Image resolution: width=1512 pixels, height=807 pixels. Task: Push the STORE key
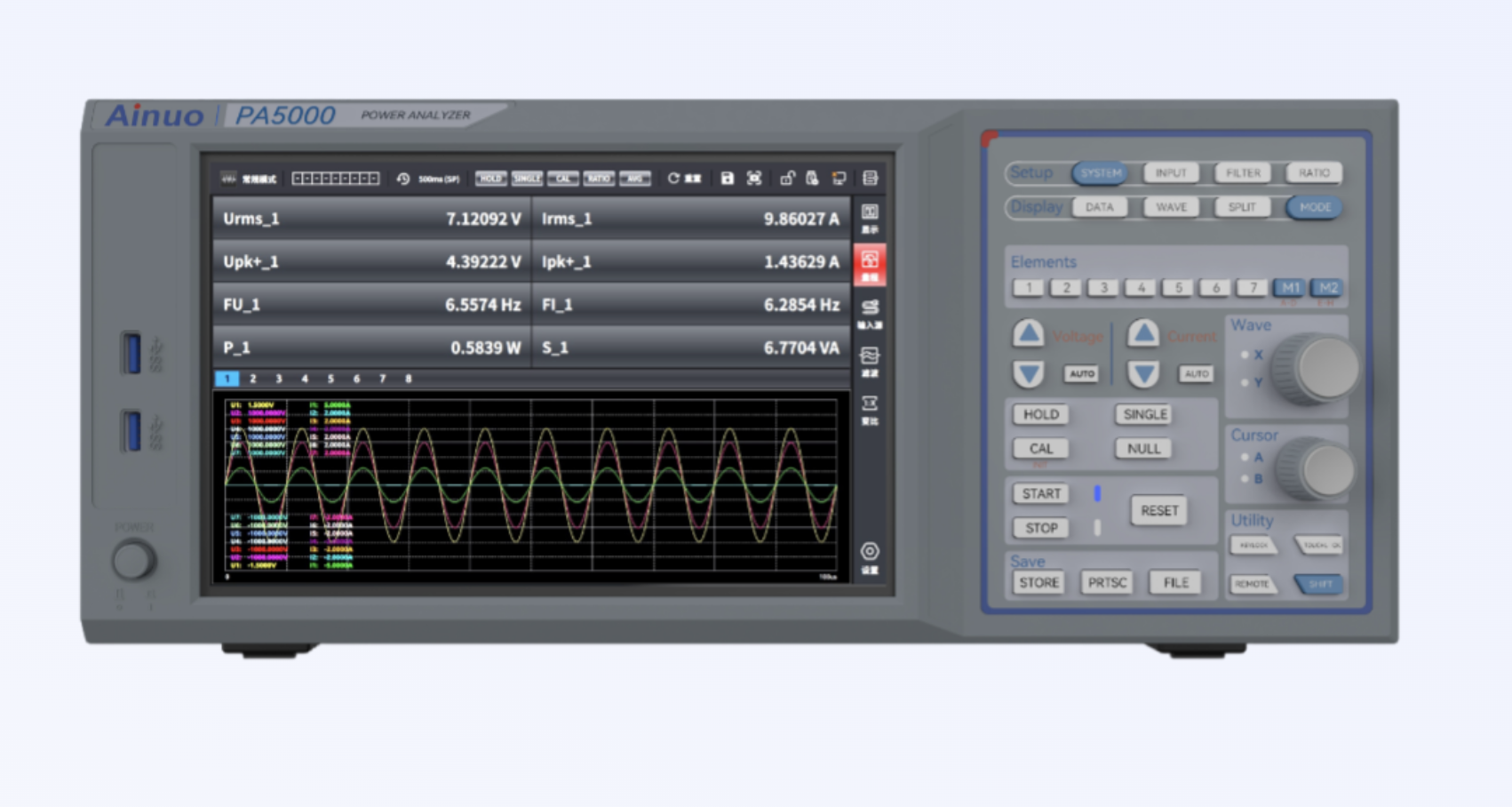(1039, 583)
